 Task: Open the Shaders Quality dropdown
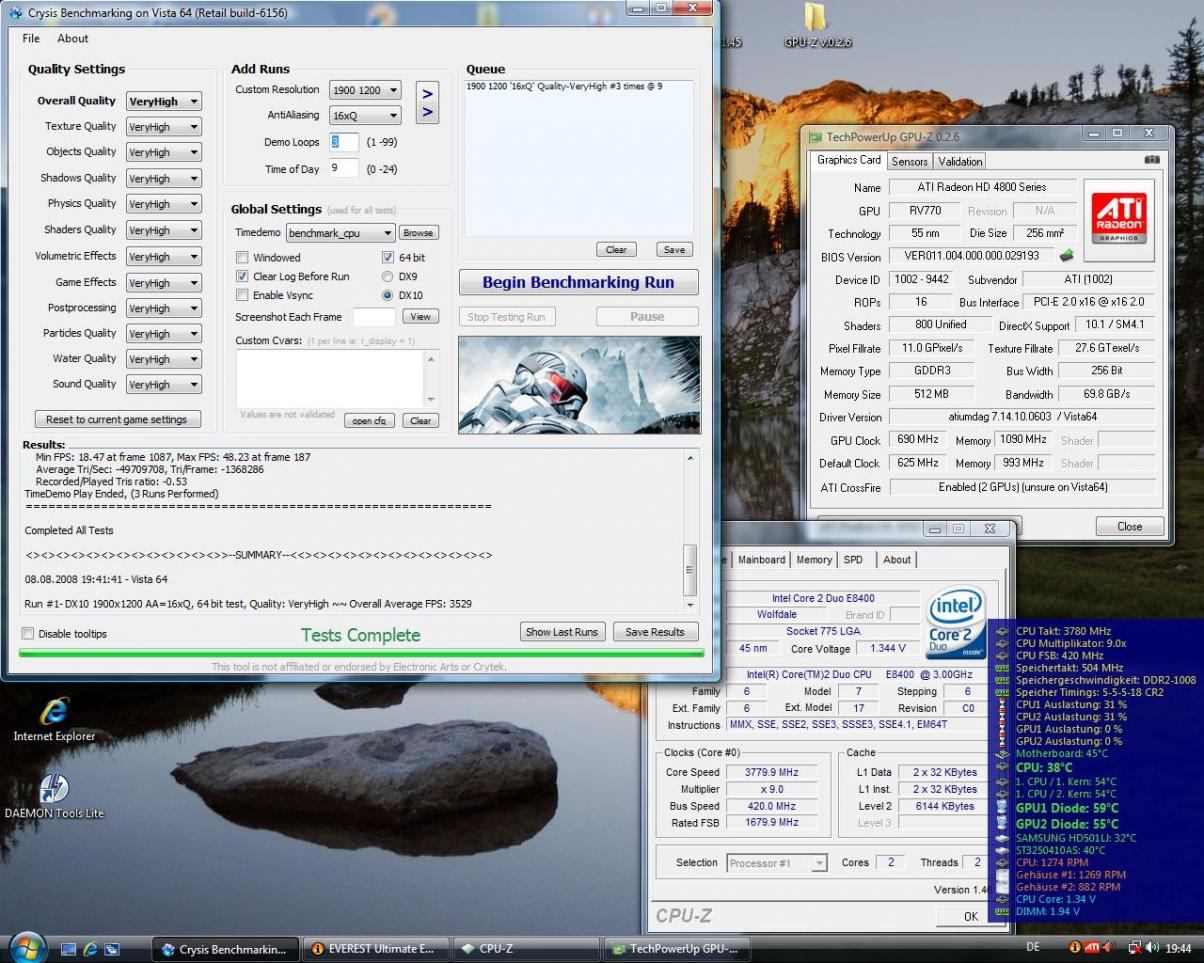pos(163,230)
